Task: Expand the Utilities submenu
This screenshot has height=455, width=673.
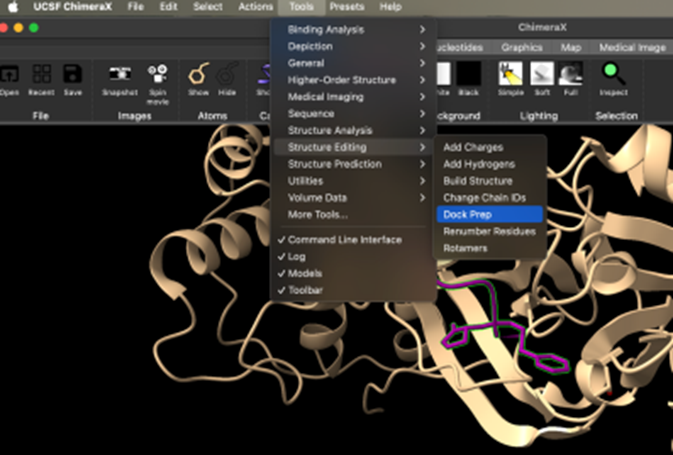Action: coord(354,181)
